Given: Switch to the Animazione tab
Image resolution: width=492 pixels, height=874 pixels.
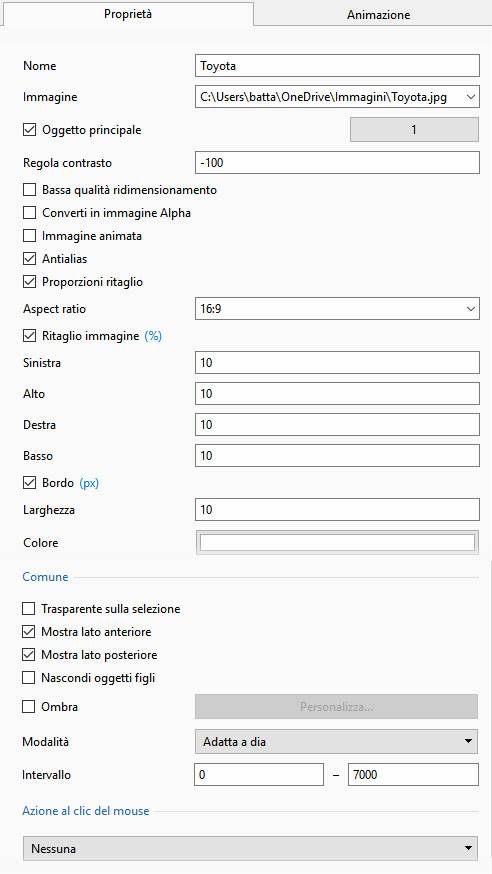Looking at the screenshot, I should tap(378, 14).
